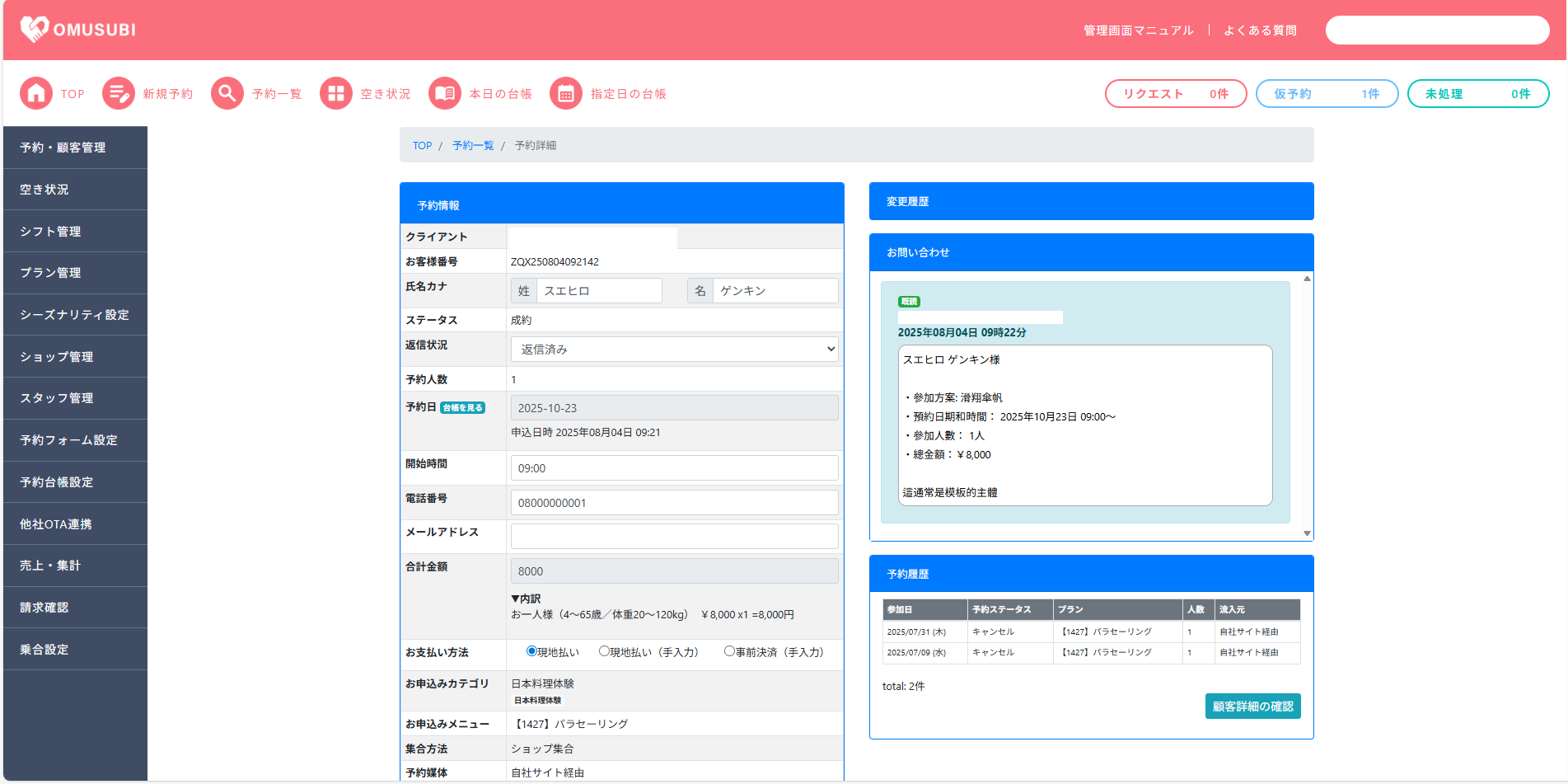1568x784 pixels.
Task: Open 本日の台帳 book icon
Action: click(445, 94)
